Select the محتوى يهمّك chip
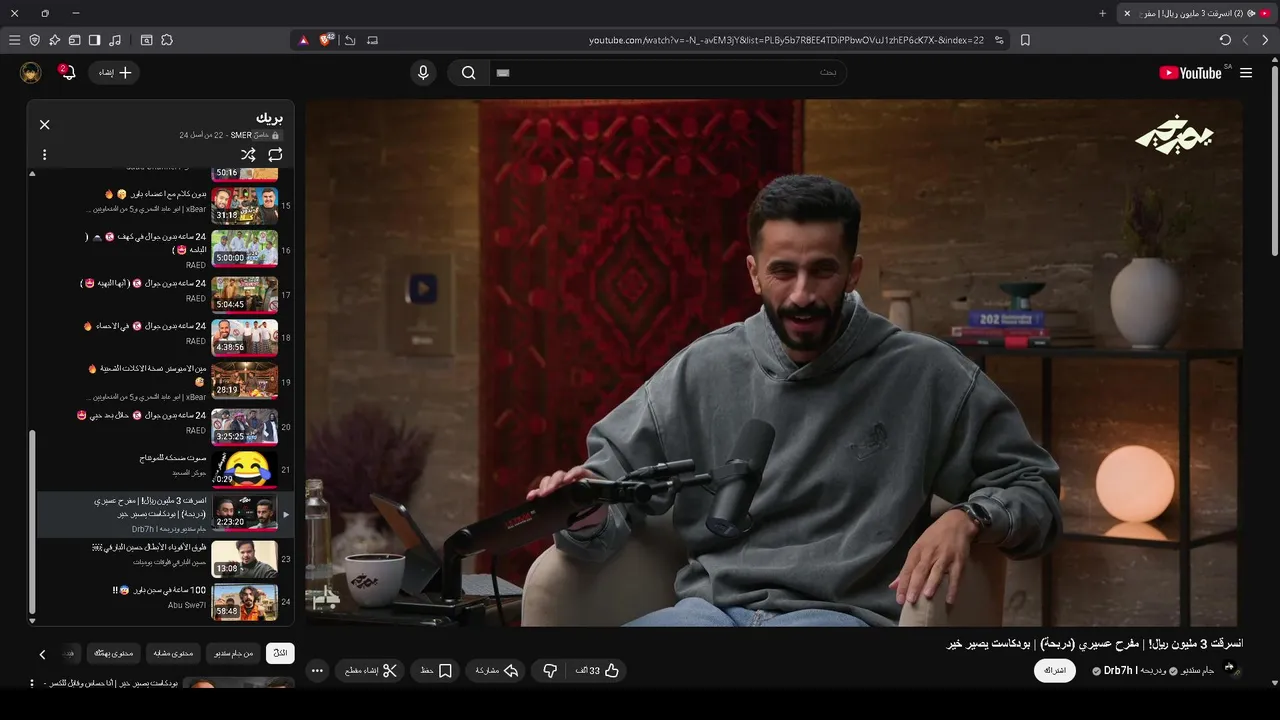1280x720 pixels. (x=113, y=654)
